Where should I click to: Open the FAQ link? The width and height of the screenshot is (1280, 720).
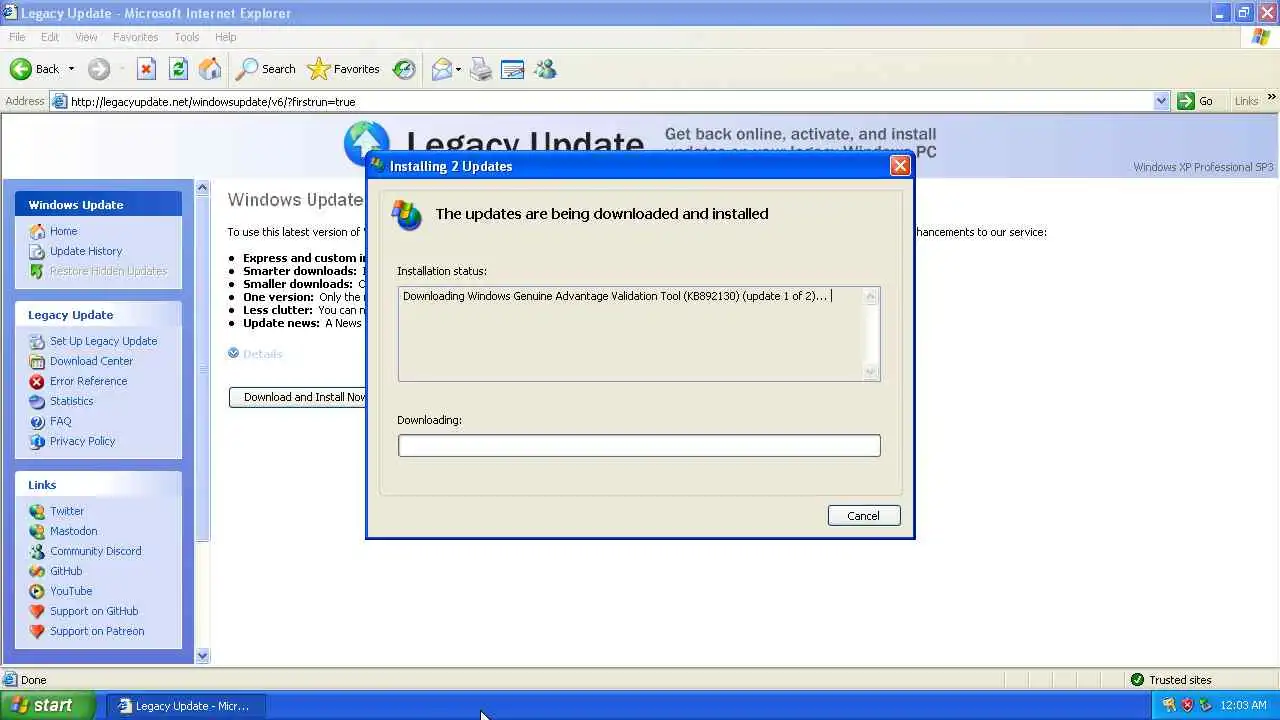tap(60, 421)
